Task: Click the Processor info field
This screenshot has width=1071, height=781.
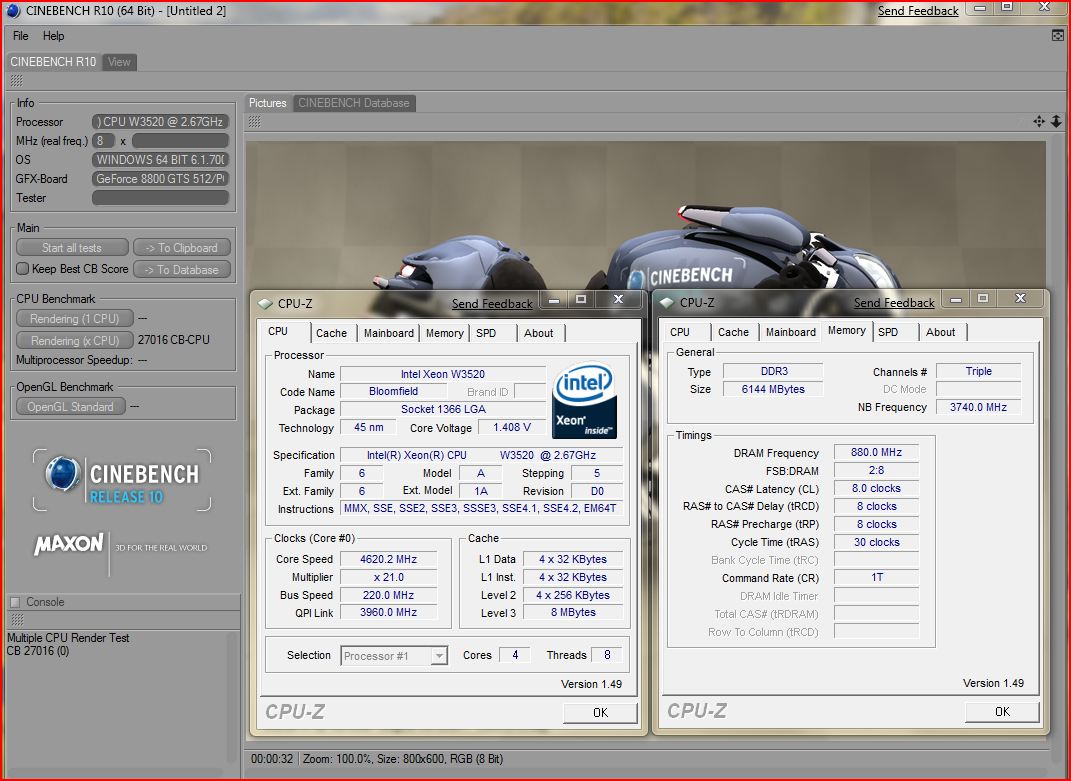Action: [x=161, y=122]
